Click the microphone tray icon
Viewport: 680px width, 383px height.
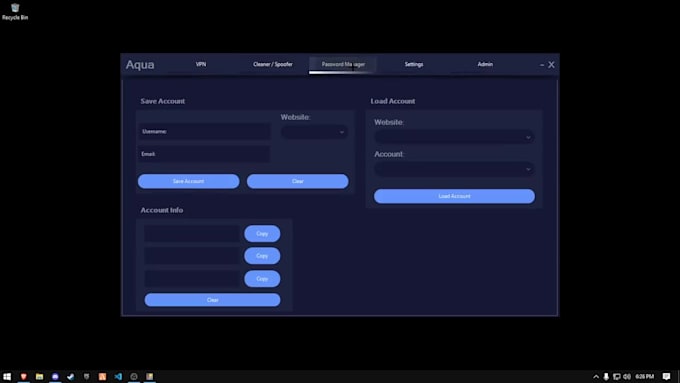coord(606,376)
